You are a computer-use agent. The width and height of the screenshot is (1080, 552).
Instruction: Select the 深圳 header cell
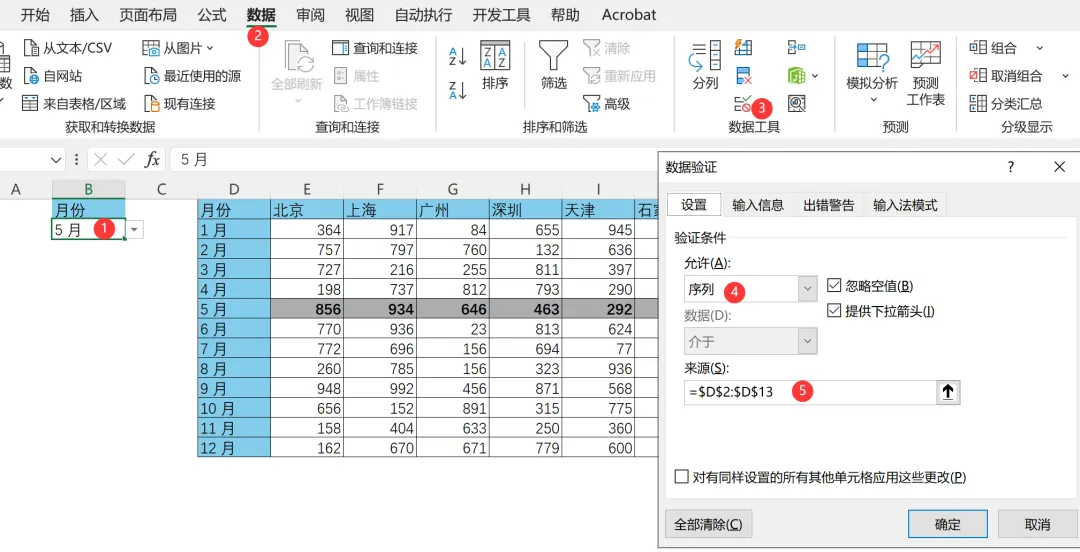pyautogui.click(x=526, y=209)
